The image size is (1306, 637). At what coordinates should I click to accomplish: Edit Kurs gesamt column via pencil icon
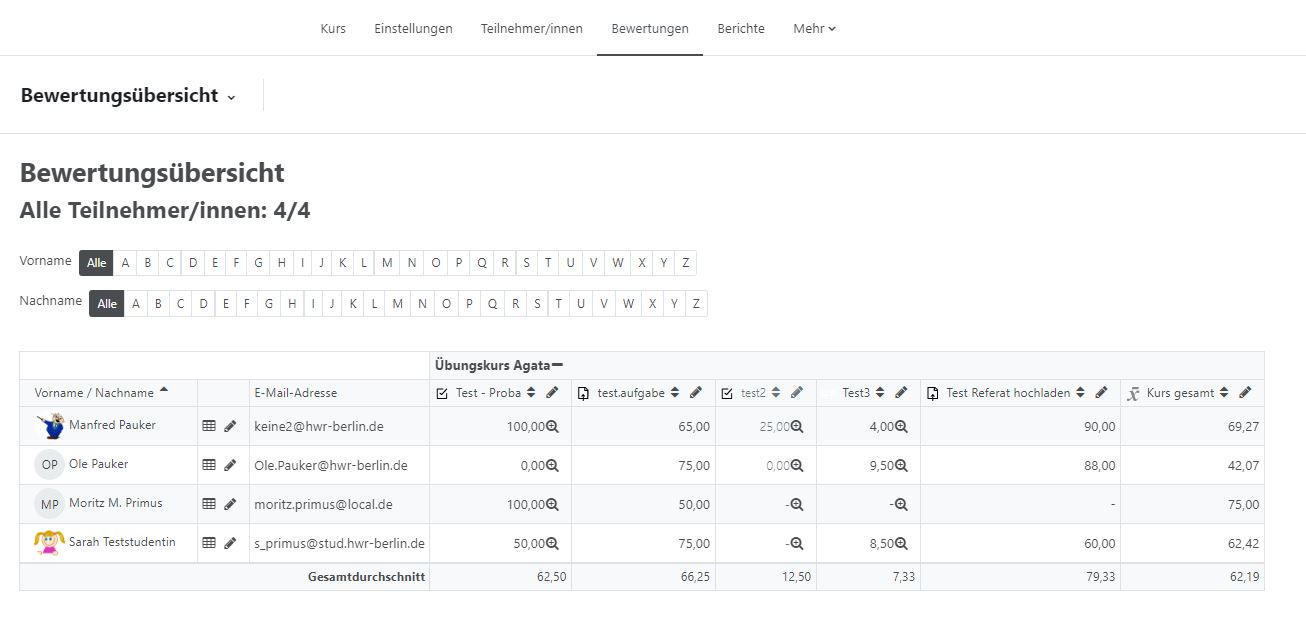click(x=1245, y=393)
